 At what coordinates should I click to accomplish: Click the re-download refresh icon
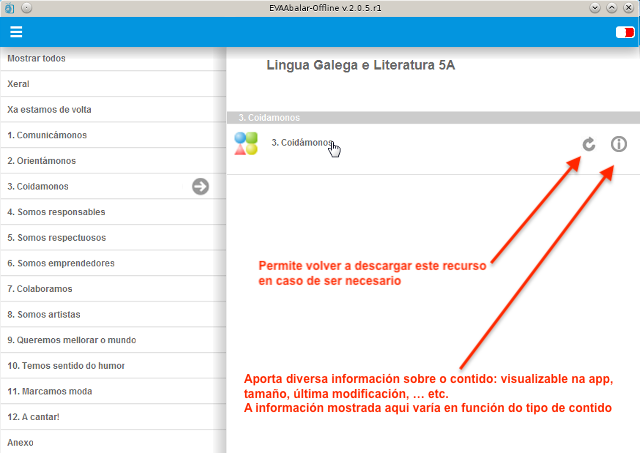589,144
